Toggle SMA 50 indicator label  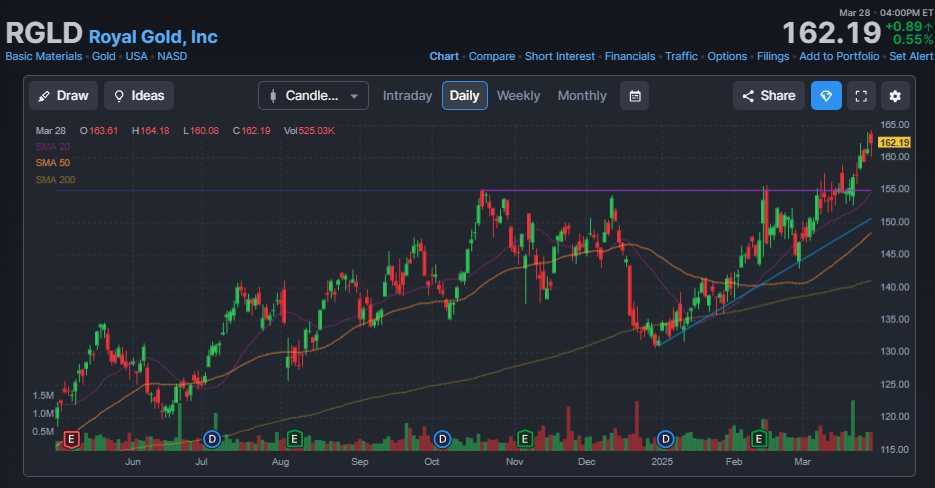[x=52, y=163]
